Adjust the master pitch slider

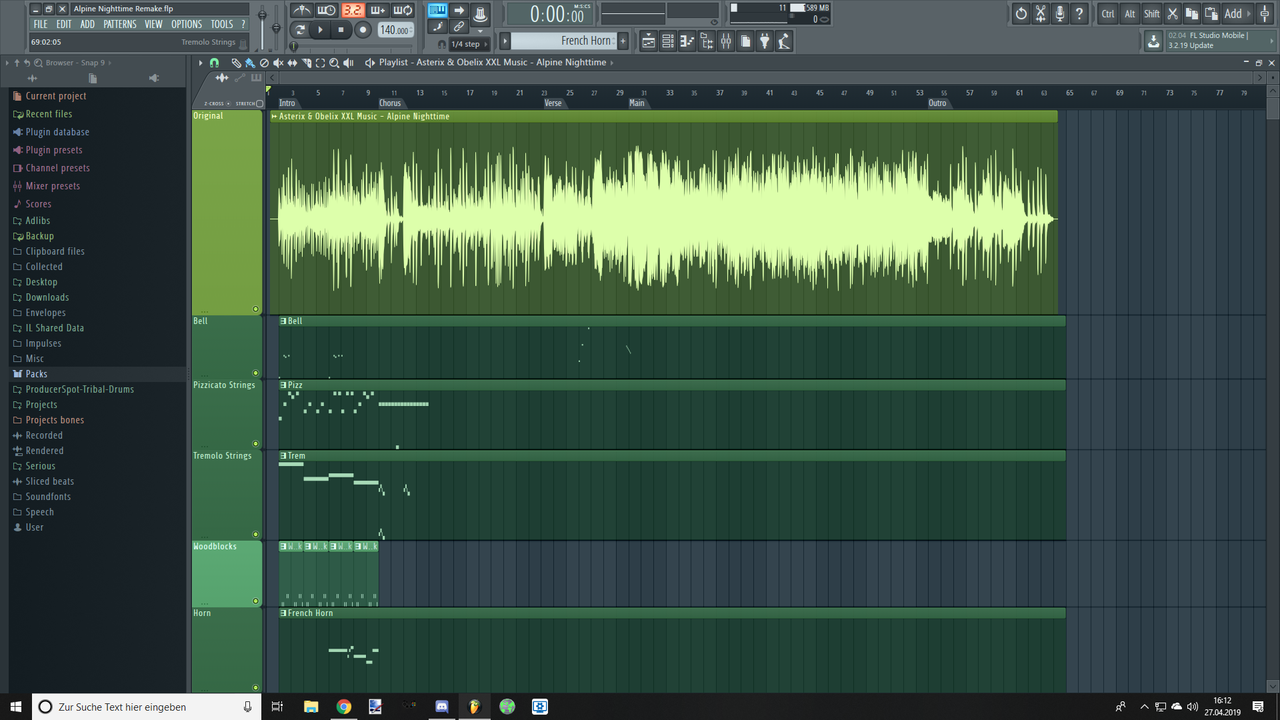pyautogui.click(x=276, y=28)
